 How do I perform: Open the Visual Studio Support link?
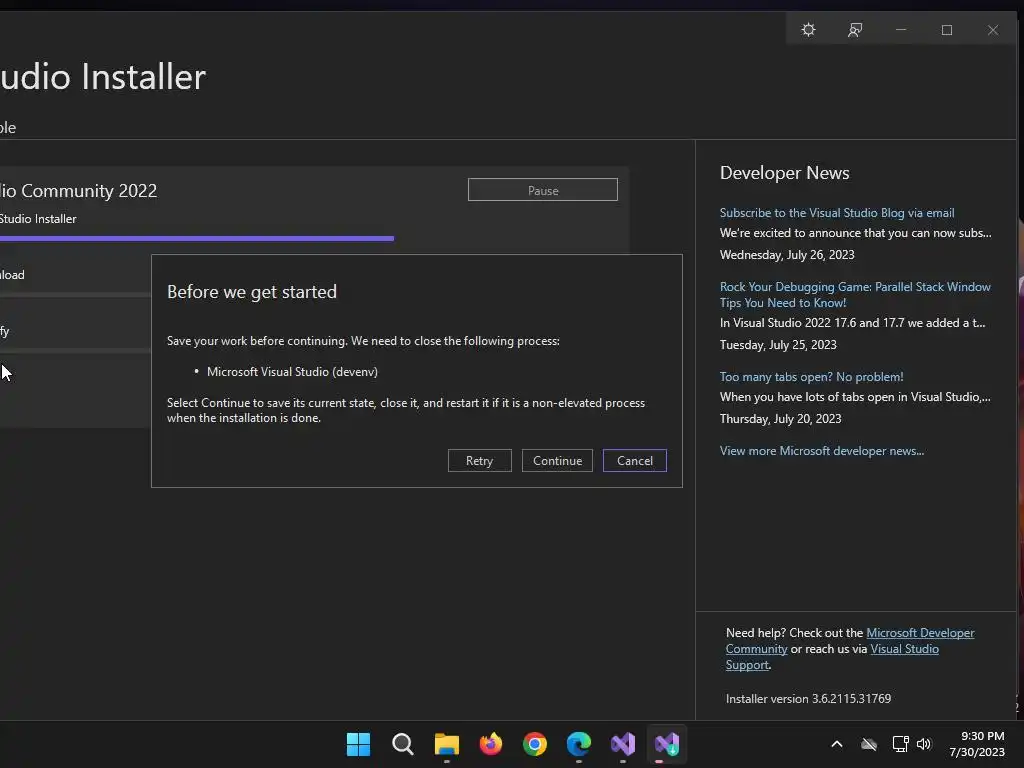point(904,649)
